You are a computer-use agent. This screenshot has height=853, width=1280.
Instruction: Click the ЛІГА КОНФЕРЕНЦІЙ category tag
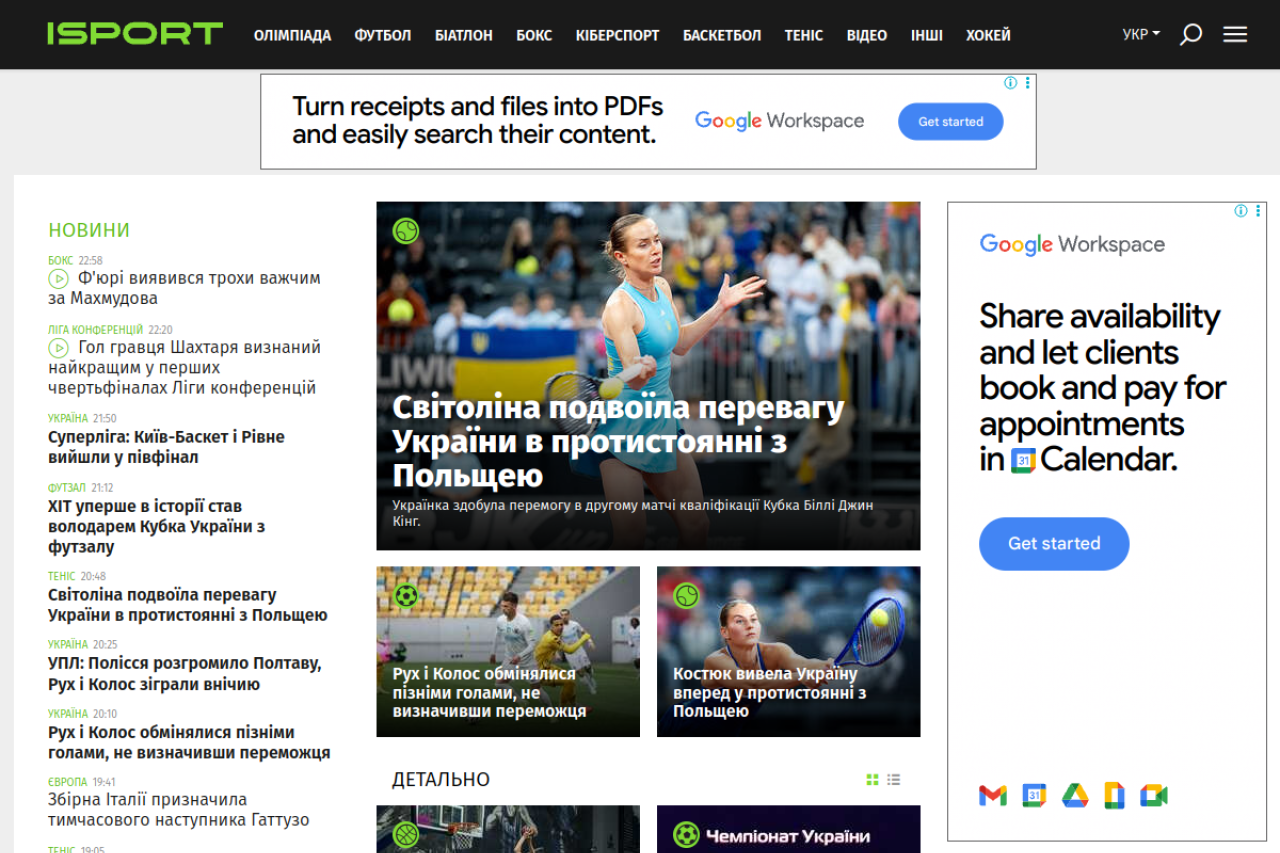coord(96,330)
